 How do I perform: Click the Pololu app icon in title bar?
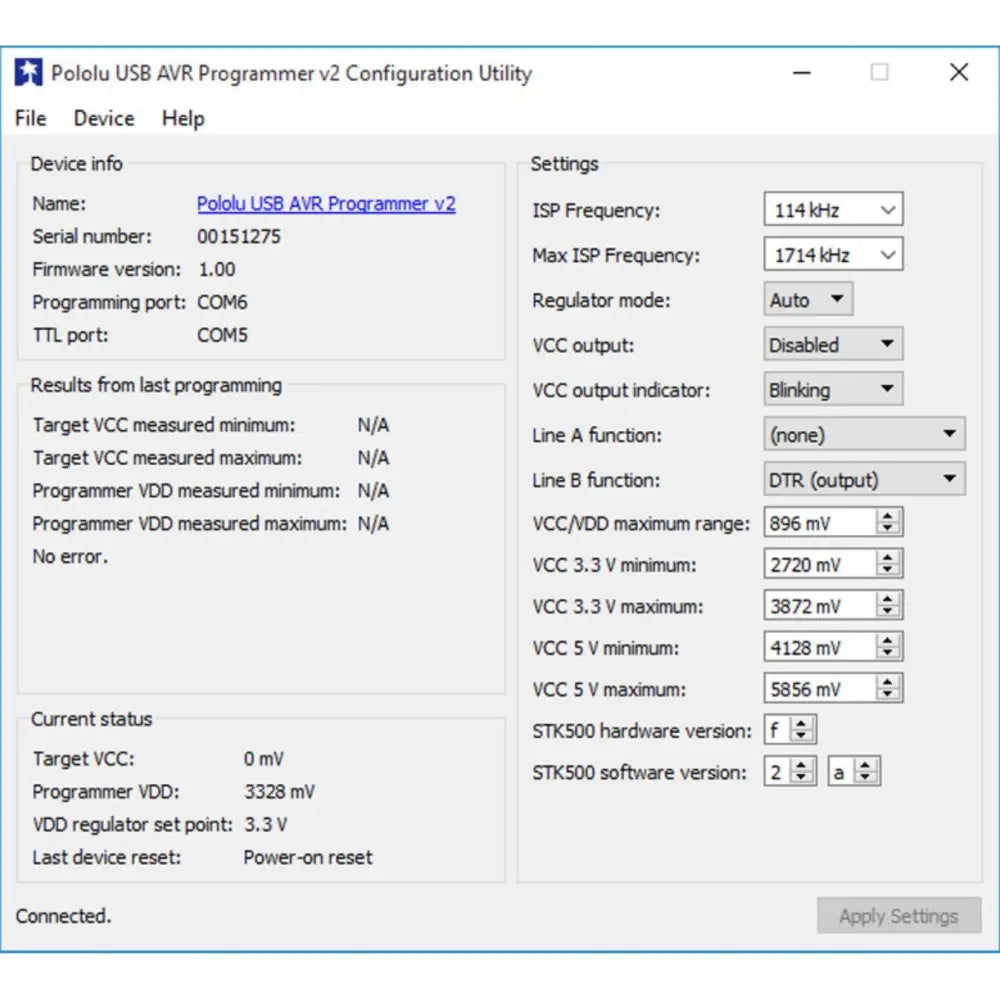coord(29,73)
